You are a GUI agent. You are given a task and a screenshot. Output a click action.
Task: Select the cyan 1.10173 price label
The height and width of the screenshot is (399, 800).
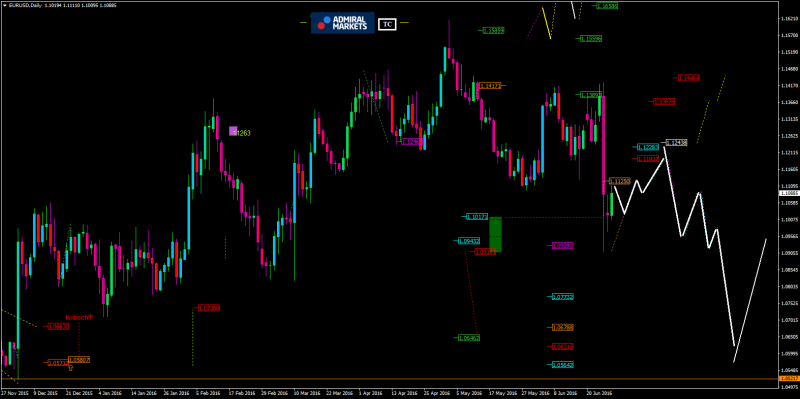[x=477, y=217]
